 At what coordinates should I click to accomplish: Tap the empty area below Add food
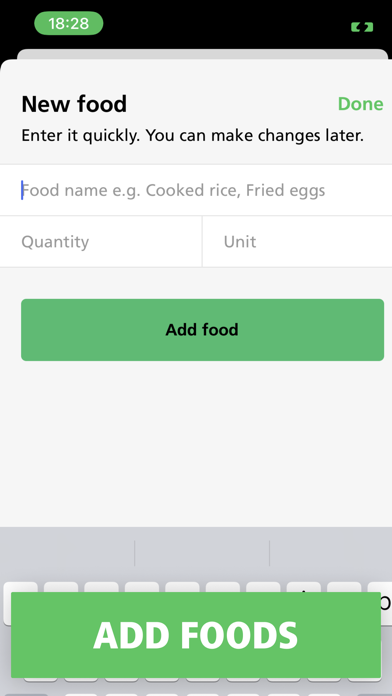coord(196,444)
